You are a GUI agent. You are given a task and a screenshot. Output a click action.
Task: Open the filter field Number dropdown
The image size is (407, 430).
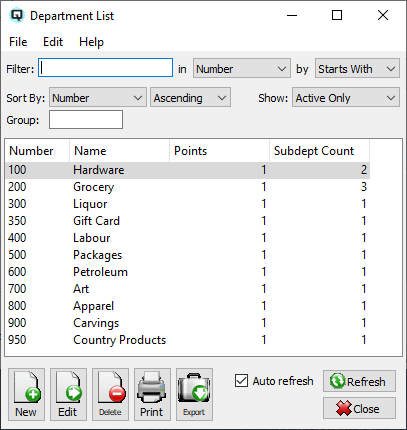242,69
